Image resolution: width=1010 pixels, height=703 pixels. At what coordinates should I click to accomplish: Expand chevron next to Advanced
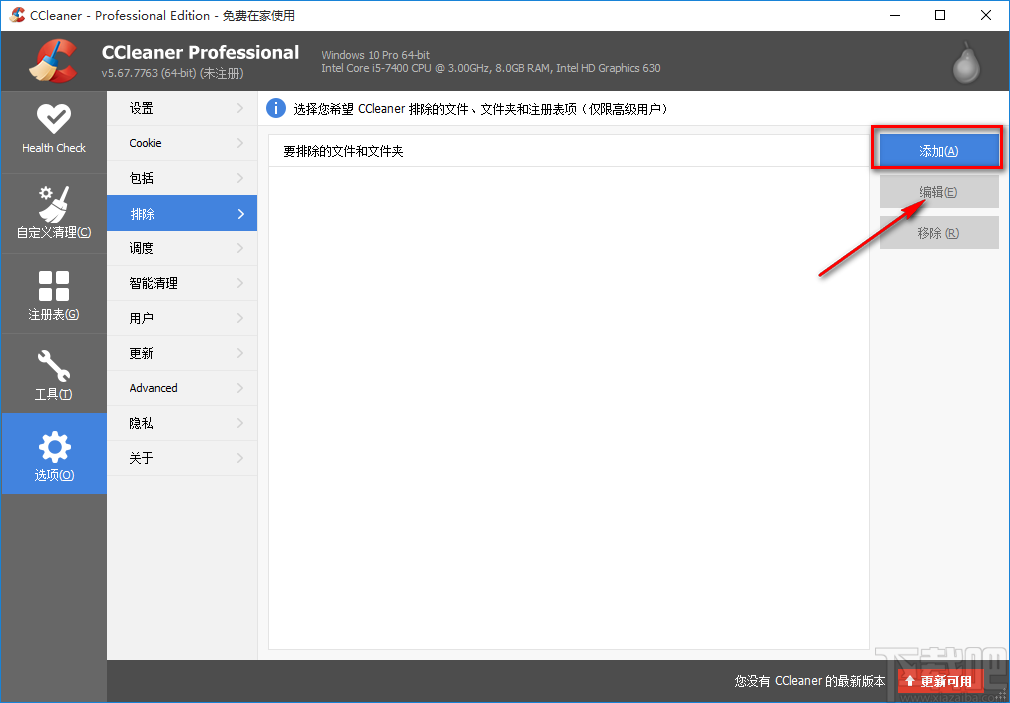click(x=240, y=388)
